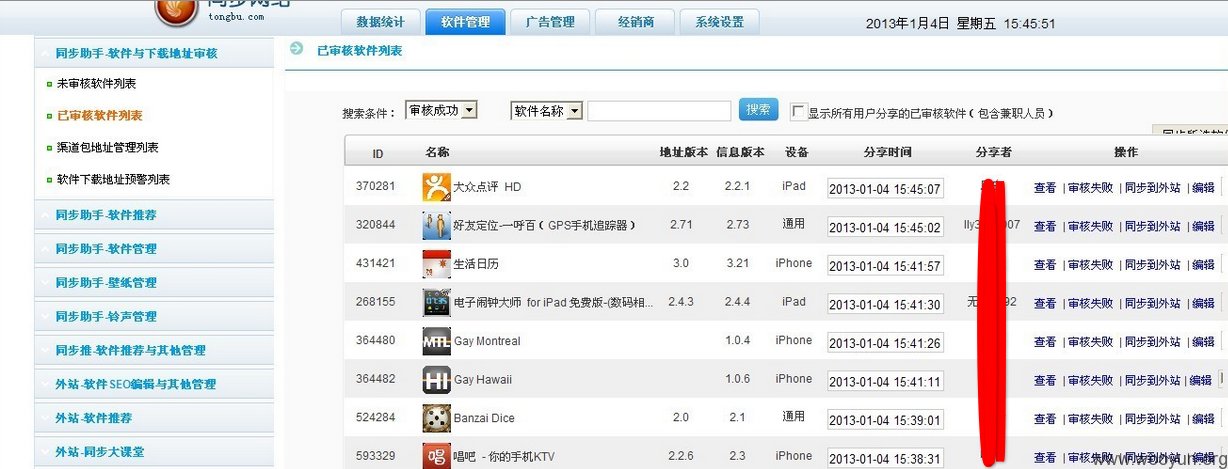Open the 审核成功 status dropdown

441,111
